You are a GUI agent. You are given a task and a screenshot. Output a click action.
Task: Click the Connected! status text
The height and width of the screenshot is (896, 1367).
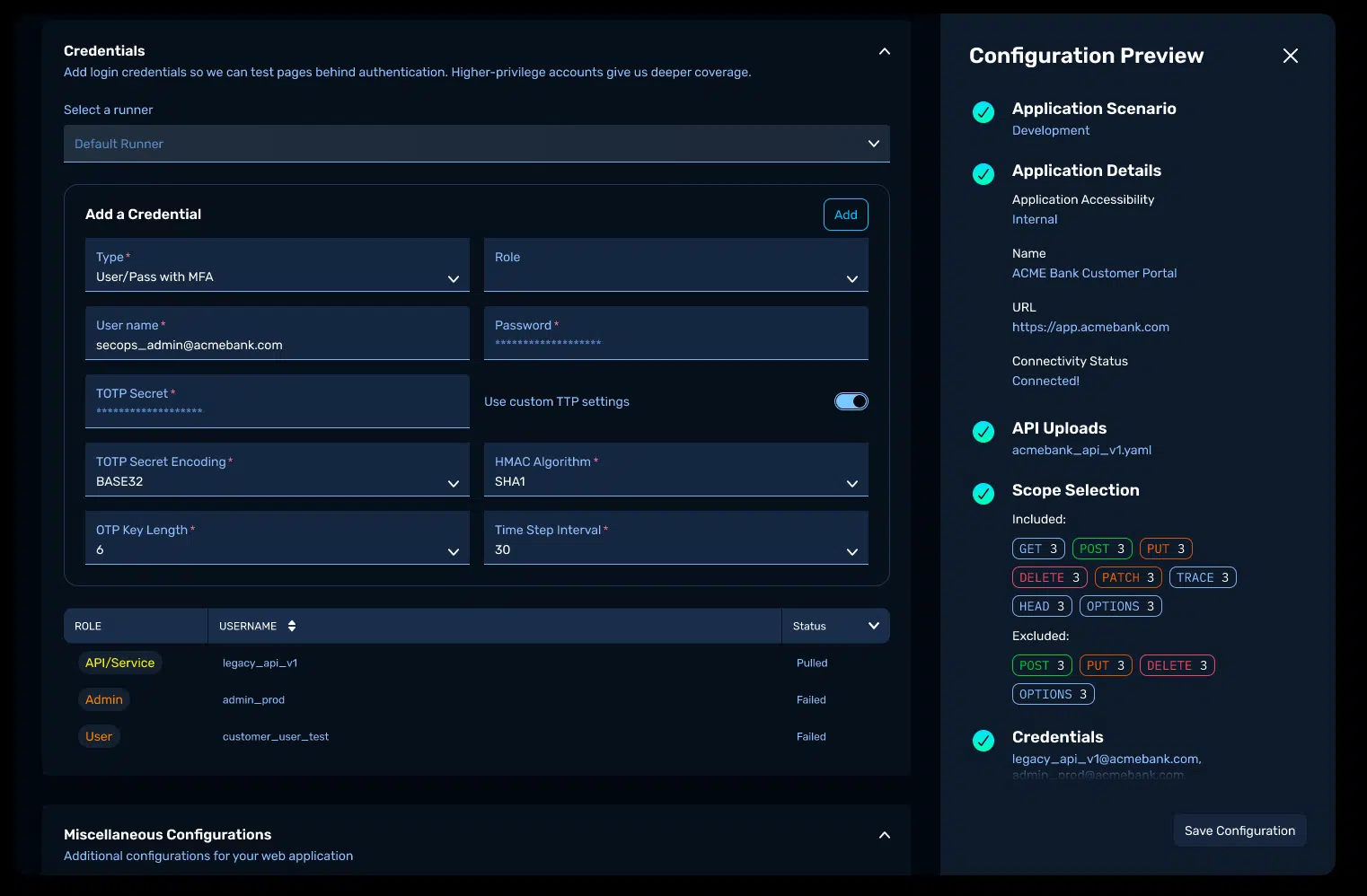click(x=1045, y=381)
